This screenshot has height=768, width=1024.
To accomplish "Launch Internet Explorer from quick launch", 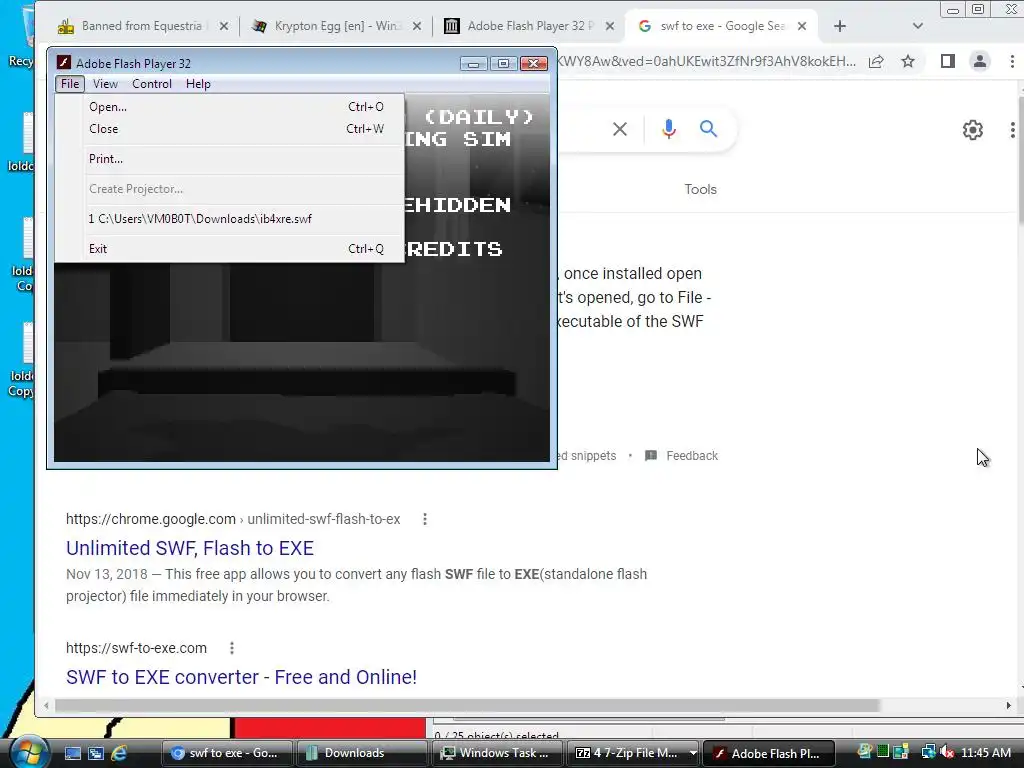I will [119, 753].
